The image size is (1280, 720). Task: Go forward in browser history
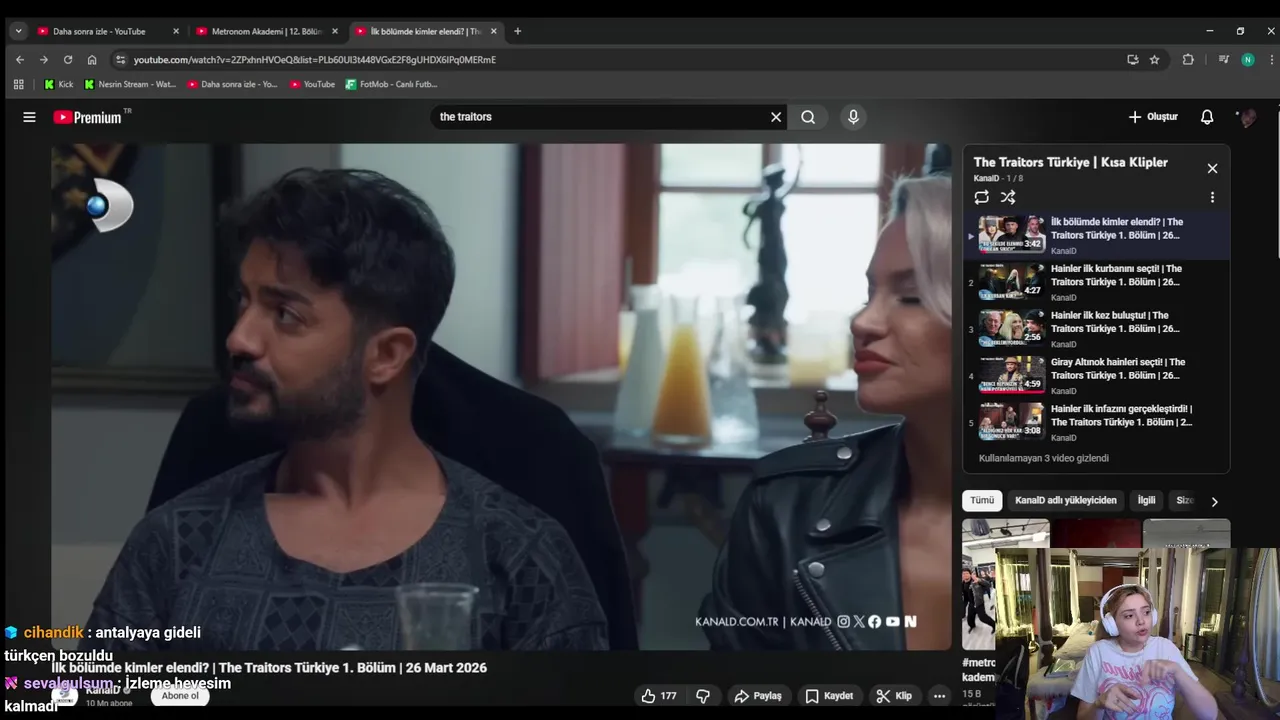[x=44, y=60]
